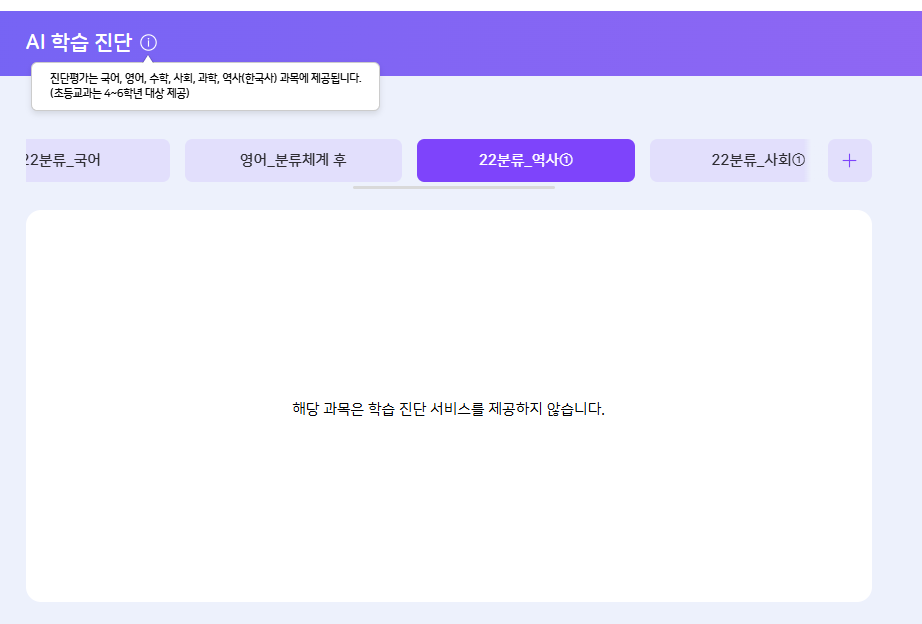Open the 영어_분류체계 후 tab

coord(293,160)
